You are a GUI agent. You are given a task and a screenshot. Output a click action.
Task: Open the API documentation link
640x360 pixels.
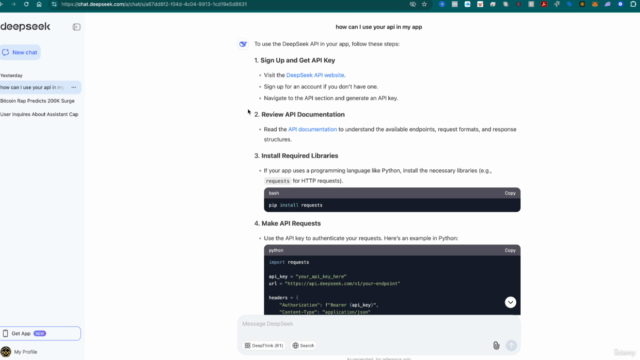click(312, 129)
